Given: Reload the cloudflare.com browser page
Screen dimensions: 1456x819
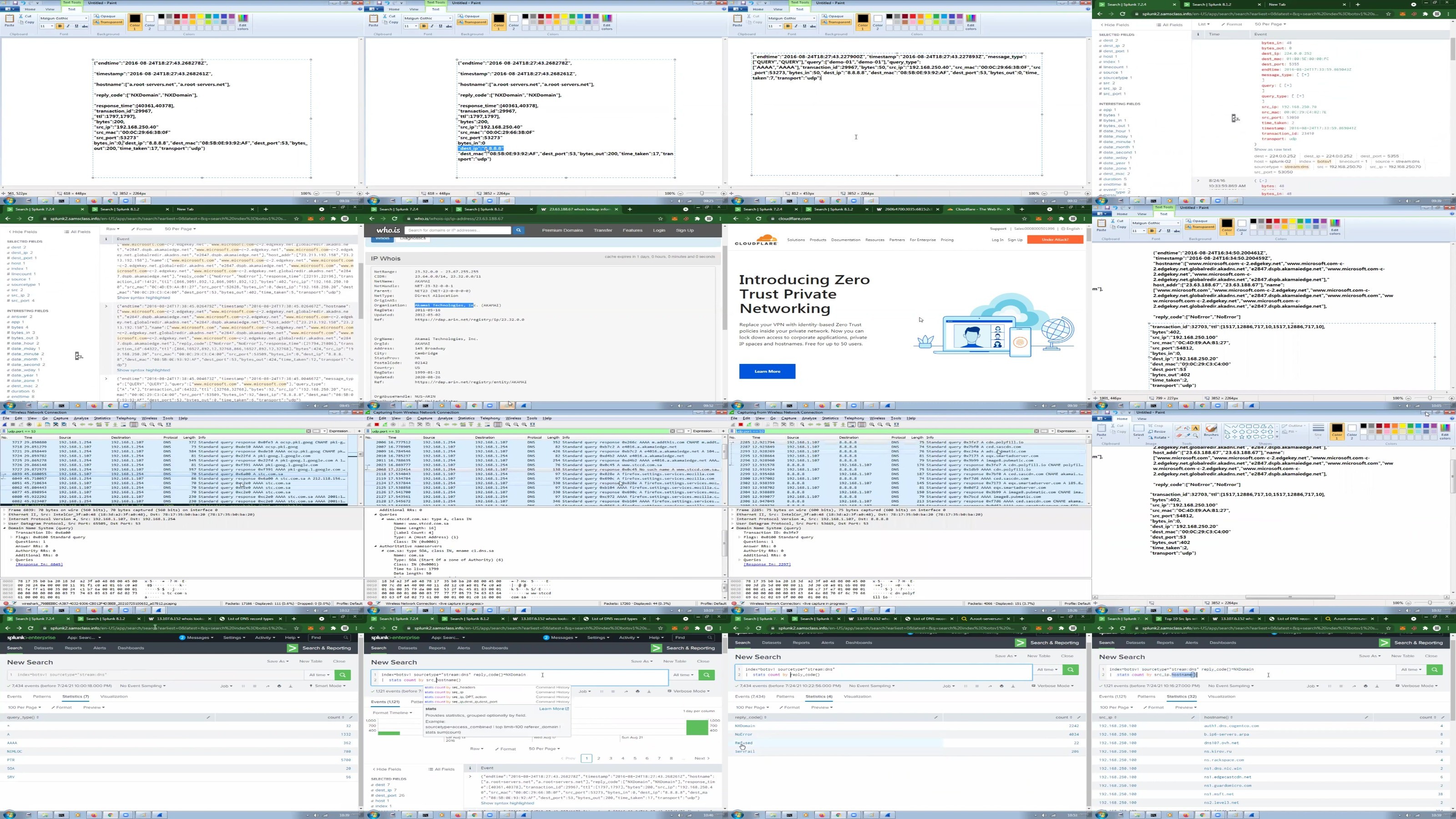Looking at the screenshot, I should [x=758, y=219].
